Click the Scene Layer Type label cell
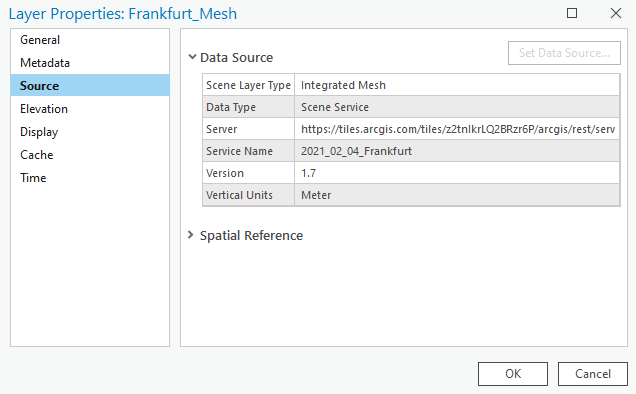 click(248, 85)
